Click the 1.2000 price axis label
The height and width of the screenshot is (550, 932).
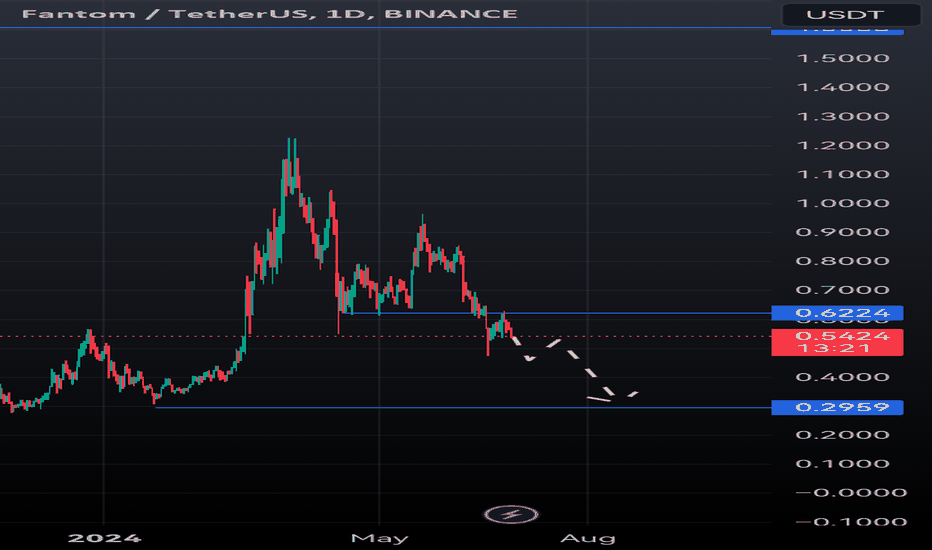point(843,146)
